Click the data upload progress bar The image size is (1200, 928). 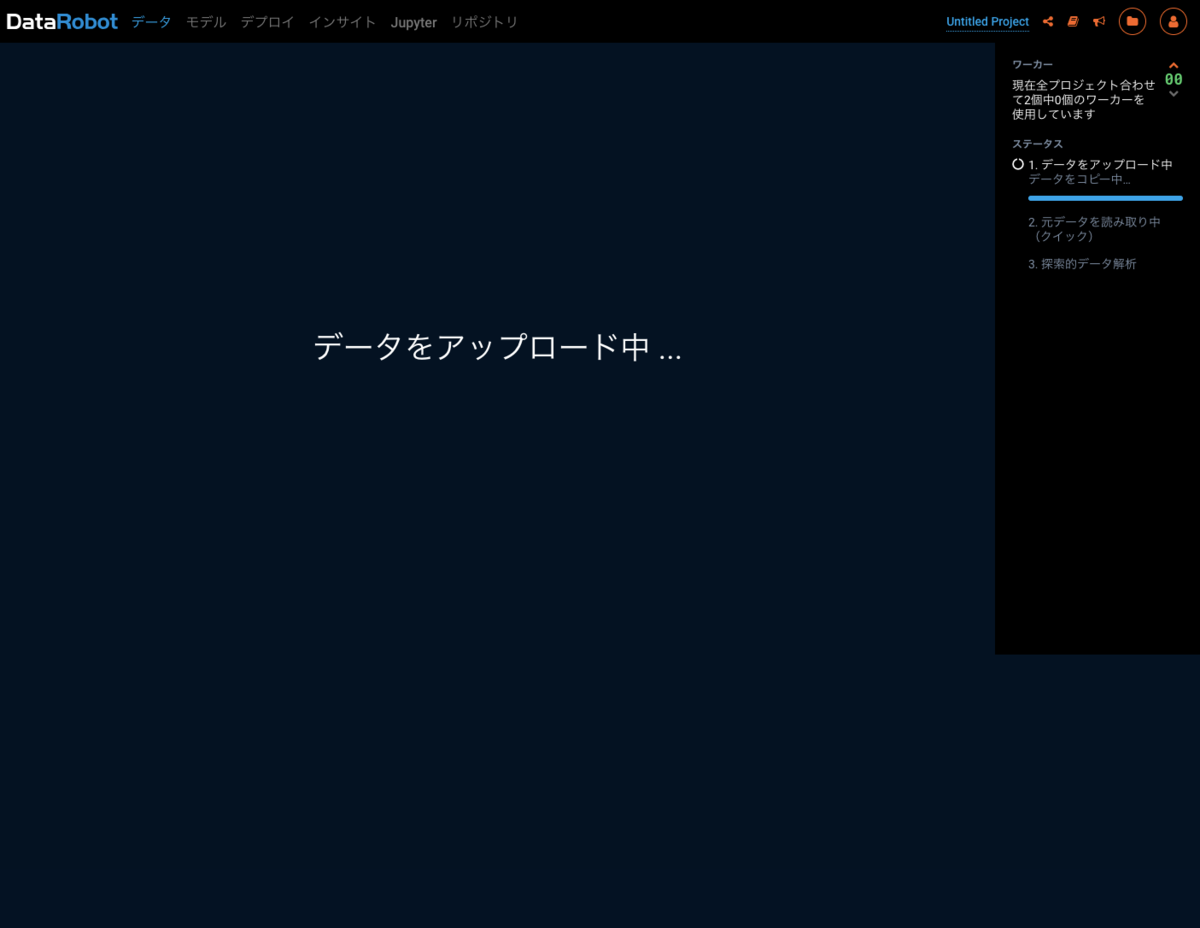point(1105,198)
